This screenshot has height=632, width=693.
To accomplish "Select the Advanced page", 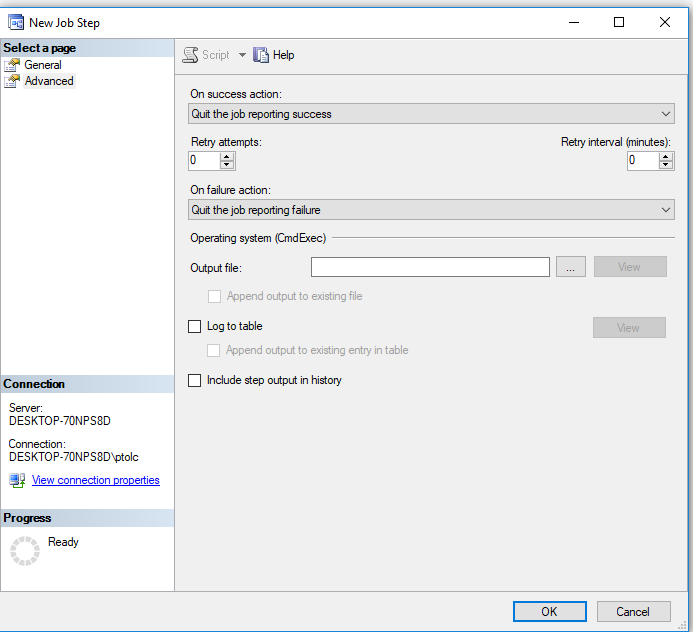I will [x=49, y=81].
